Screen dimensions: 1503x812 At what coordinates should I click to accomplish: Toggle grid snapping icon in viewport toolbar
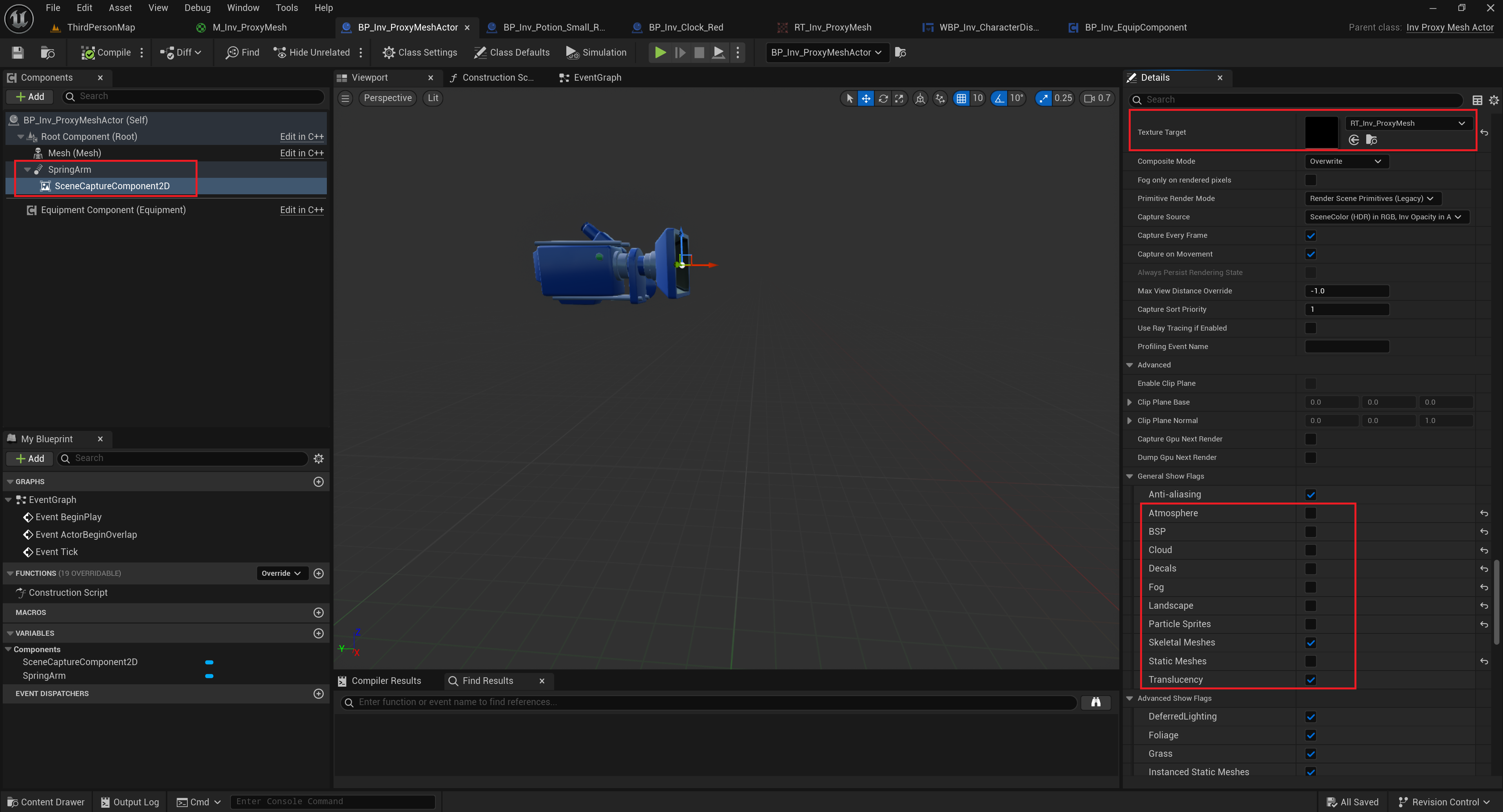pos(961,98)
